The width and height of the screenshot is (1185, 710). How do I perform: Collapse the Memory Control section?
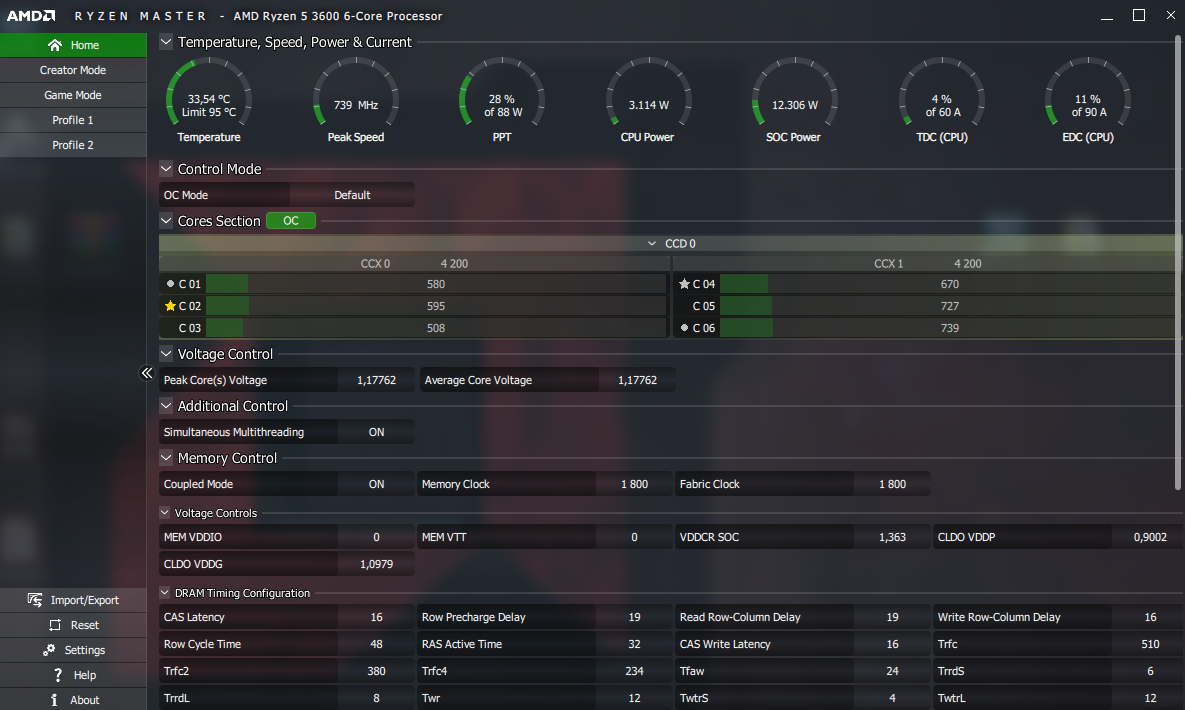coord(166,458)
